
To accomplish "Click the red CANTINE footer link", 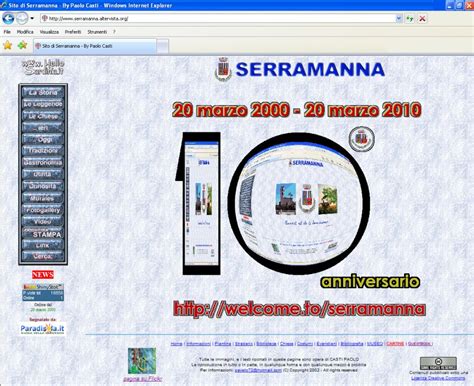I will tap(395, 344).
